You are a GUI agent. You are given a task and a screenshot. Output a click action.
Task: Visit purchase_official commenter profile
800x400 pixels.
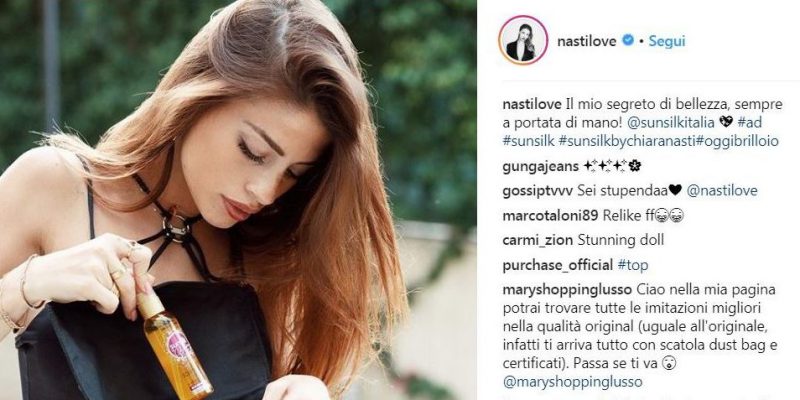click(557, 265)
